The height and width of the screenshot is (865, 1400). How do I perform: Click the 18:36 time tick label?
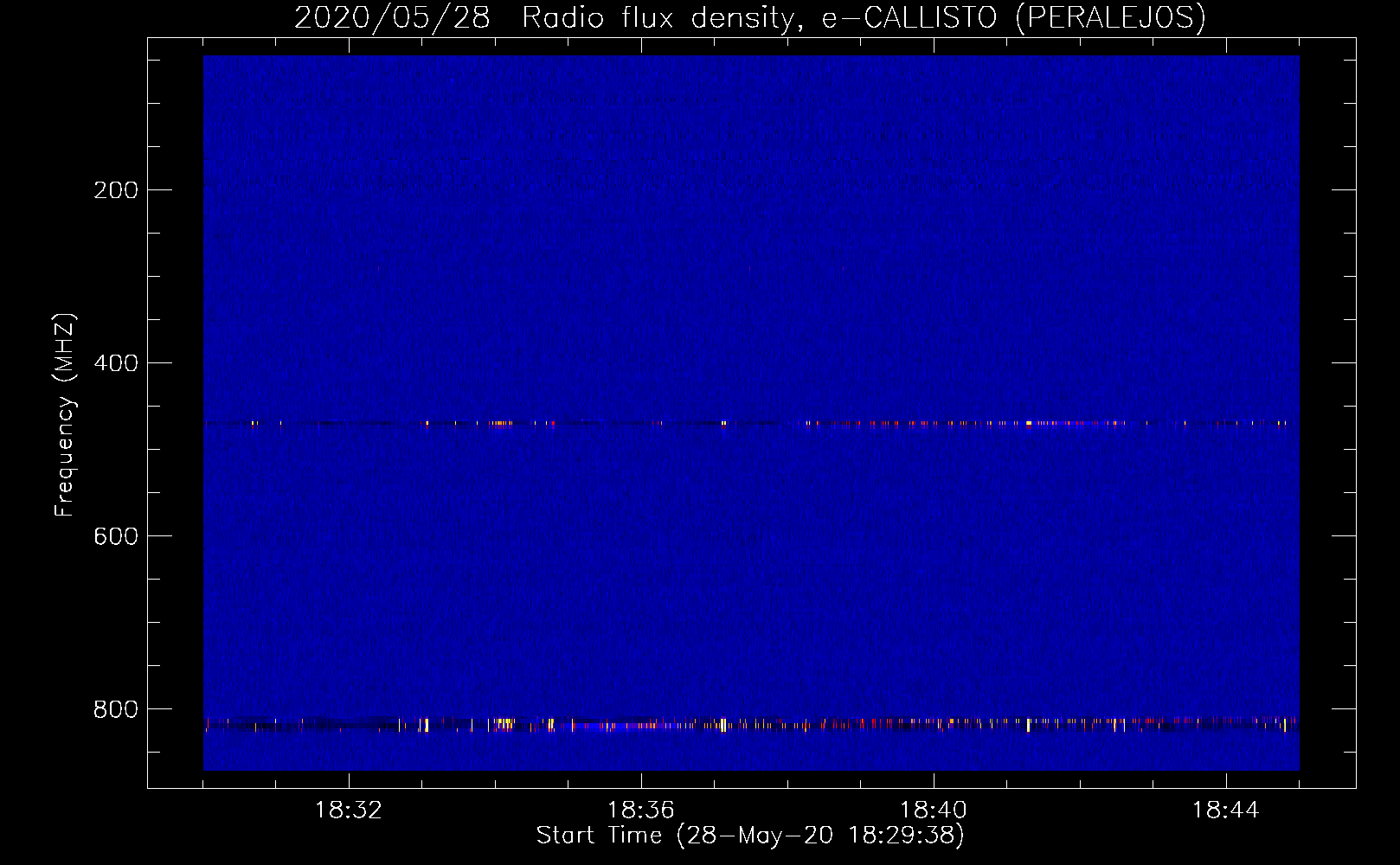pyautogui.click(x=641, y=811)
